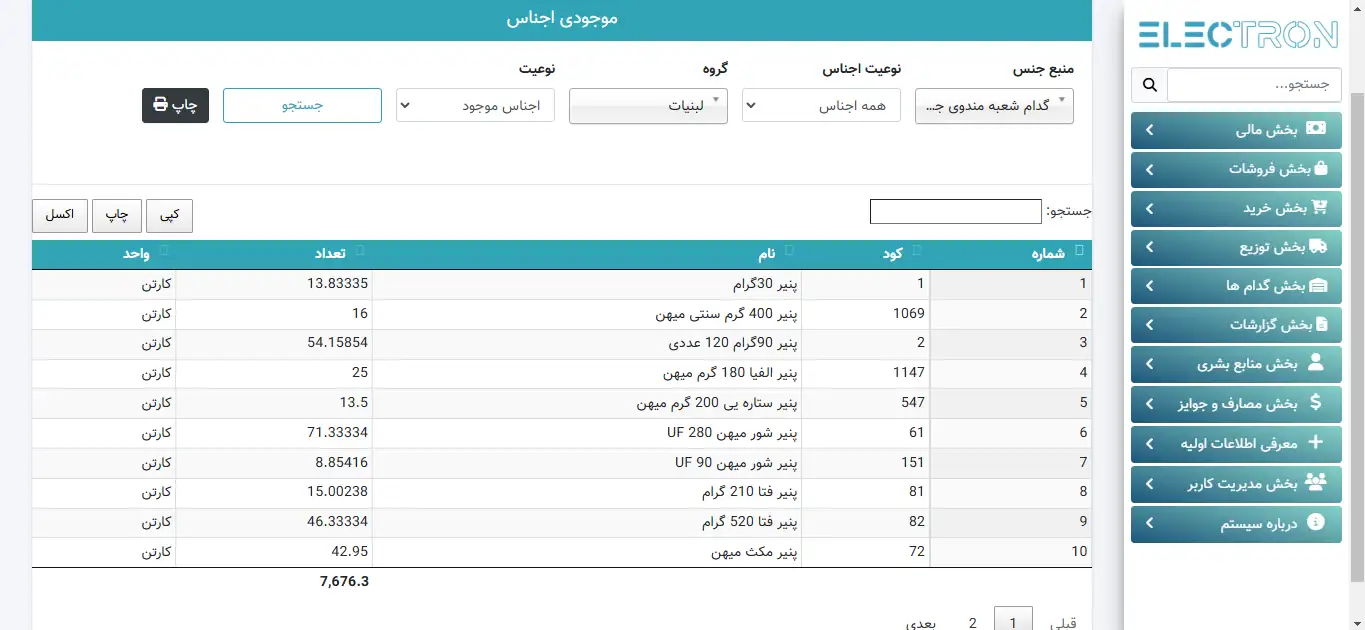Image resolution: width=1365 pixels, height=630 pixels.
Task: Expand the بخش گزارشات menu chevron
Action: (x=1150, y=325)
